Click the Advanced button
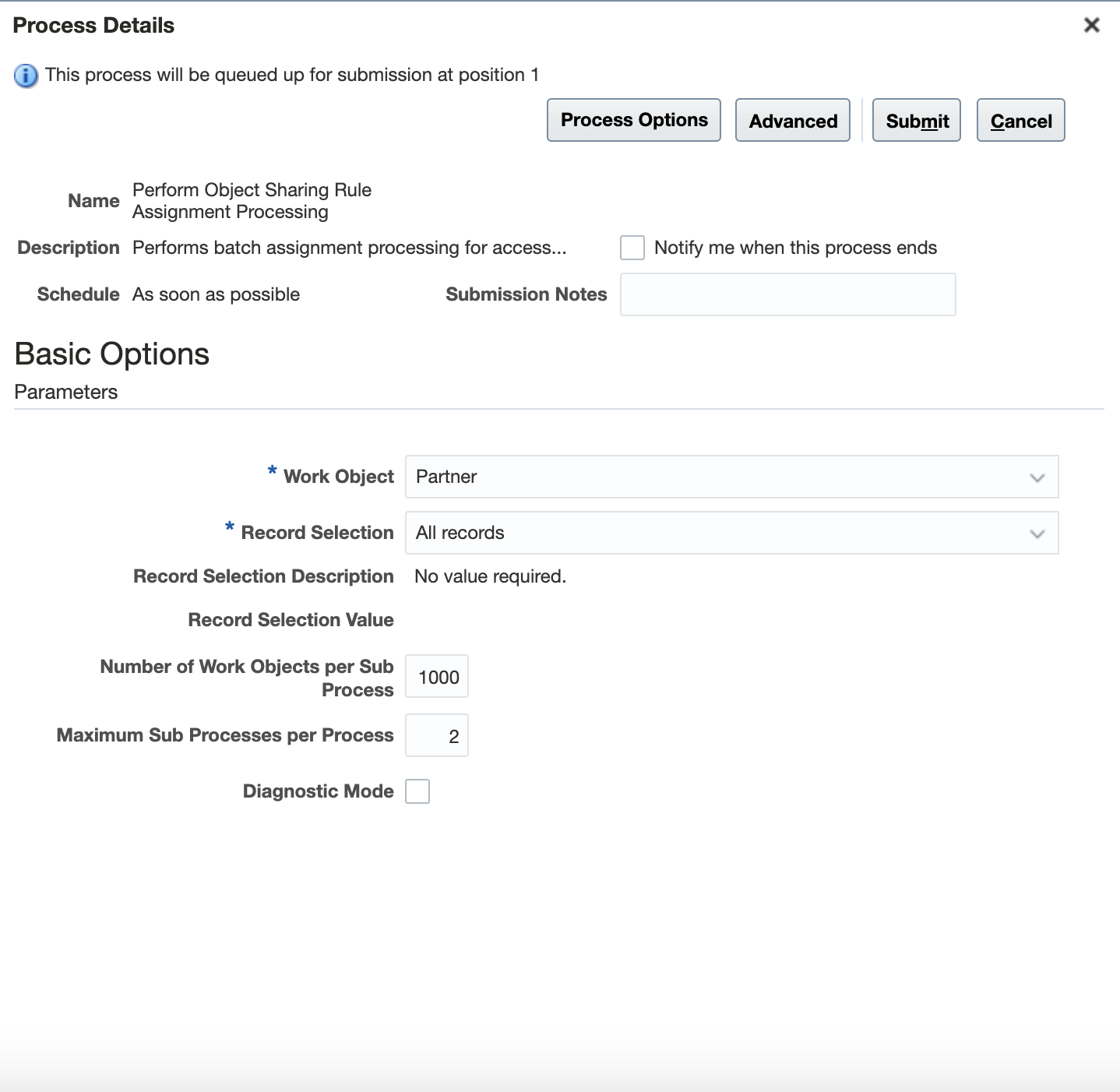This screenshot has height=1092, width=1120. 792,121
